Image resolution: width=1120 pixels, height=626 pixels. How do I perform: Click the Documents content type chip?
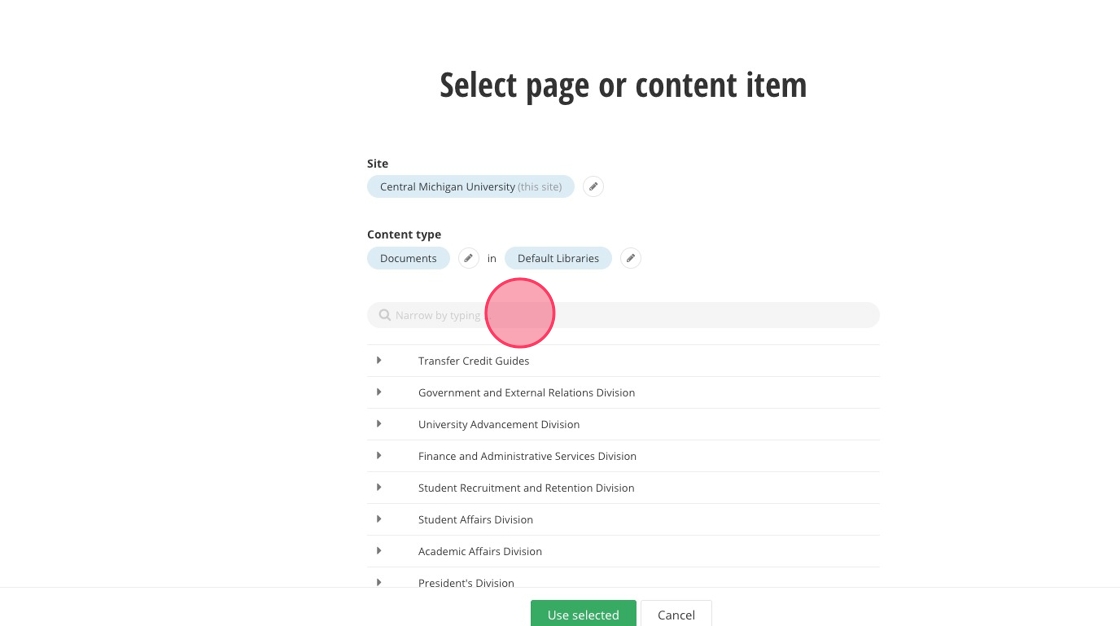click(408, 258)
